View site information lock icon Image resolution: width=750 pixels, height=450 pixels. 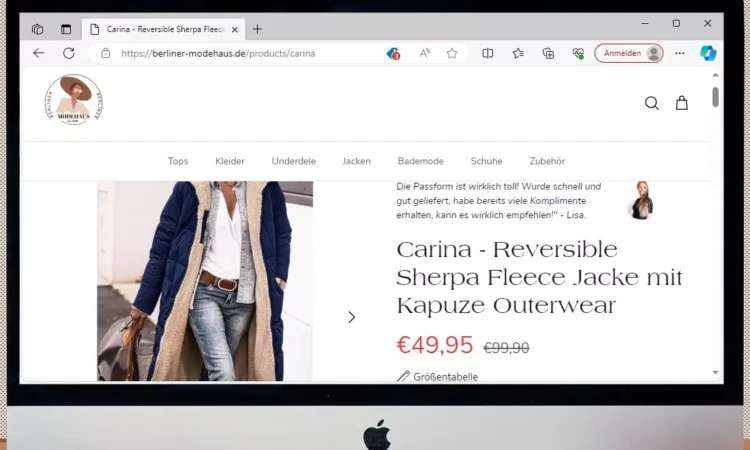105,53
